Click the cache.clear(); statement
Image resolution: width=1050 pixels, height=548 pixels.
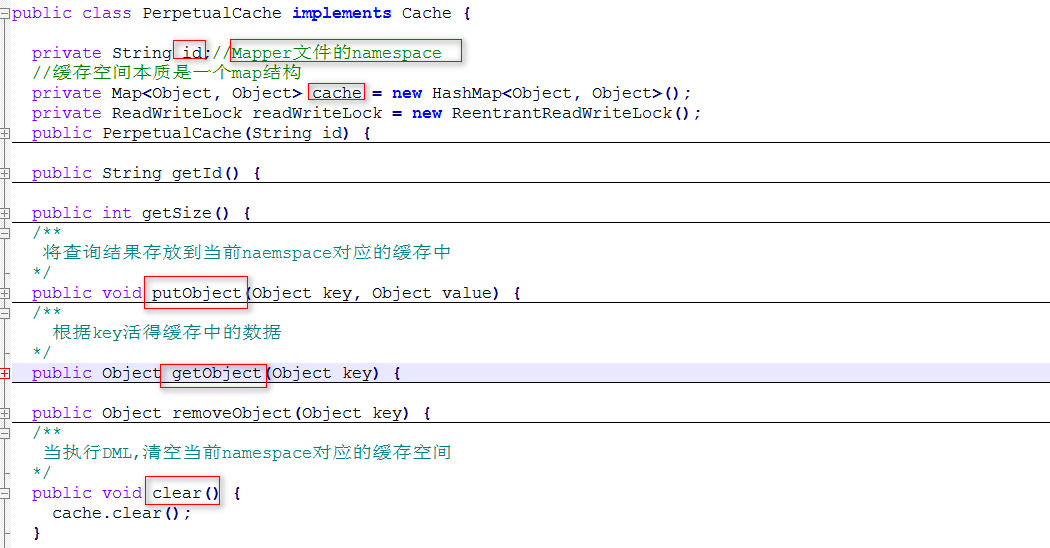pos(121,513)
